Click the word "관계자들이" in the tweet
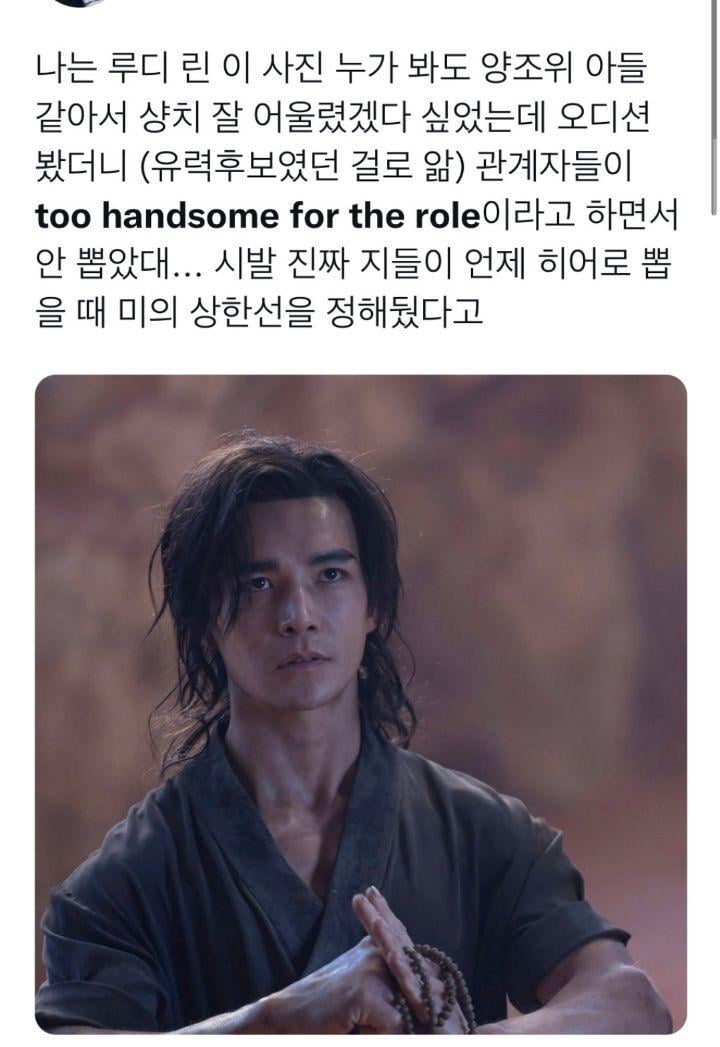 [553, 166]
